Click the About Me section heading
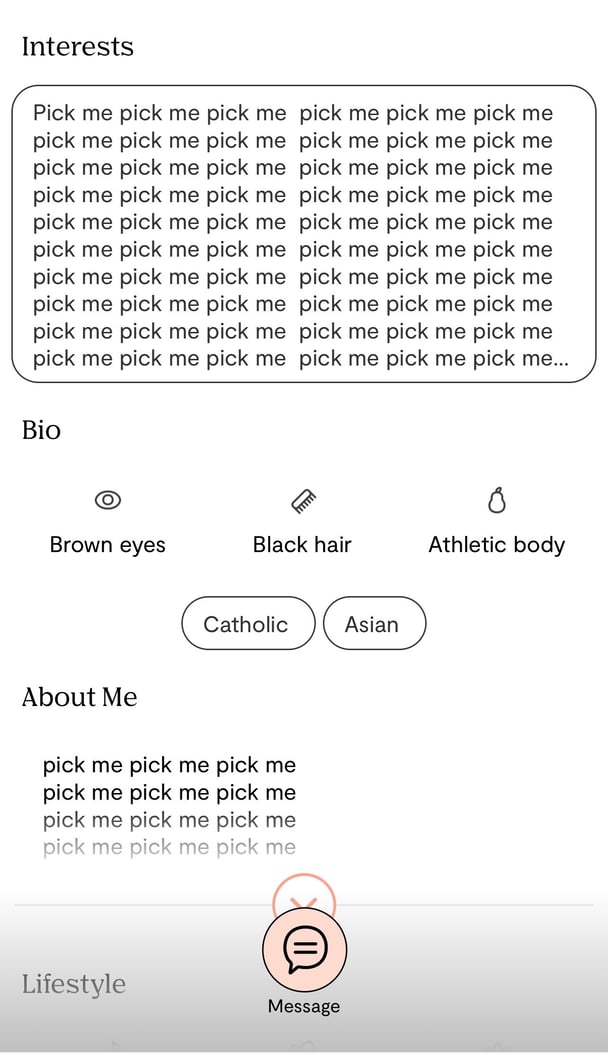The width and height of the screenshot is (608, 1054). [79, 697]
